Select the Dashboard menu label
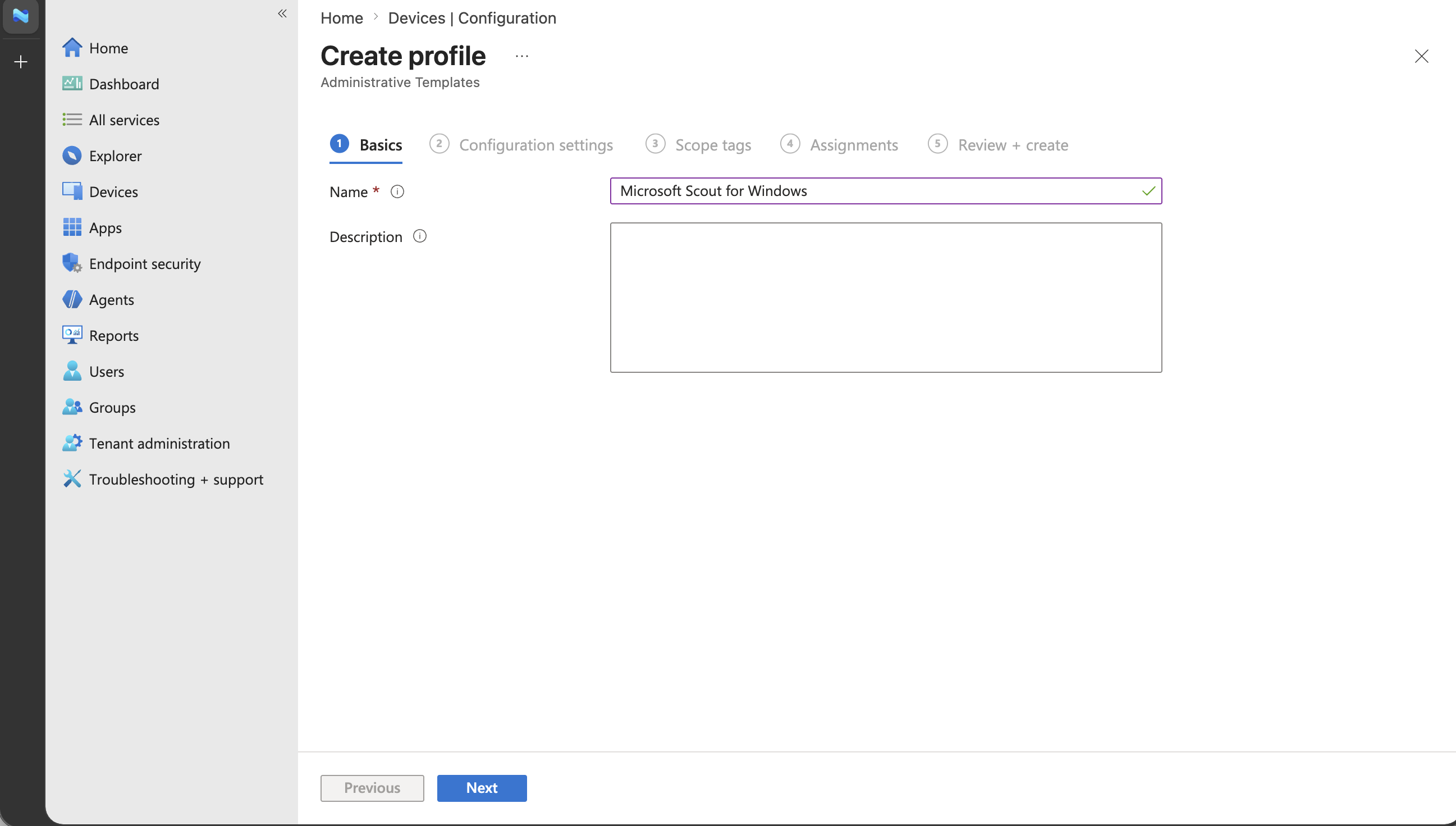The width and height of the screenshot is (1456, 826). (x=124, y=84)
